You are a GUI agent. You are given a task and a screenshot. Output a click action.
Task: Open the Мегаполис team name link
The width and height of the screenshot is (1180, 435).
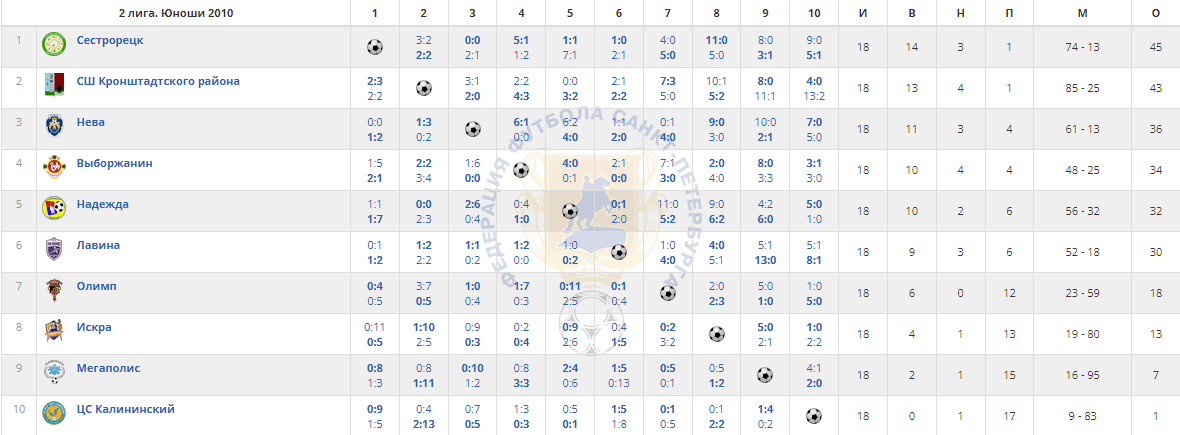click(108, 368)
